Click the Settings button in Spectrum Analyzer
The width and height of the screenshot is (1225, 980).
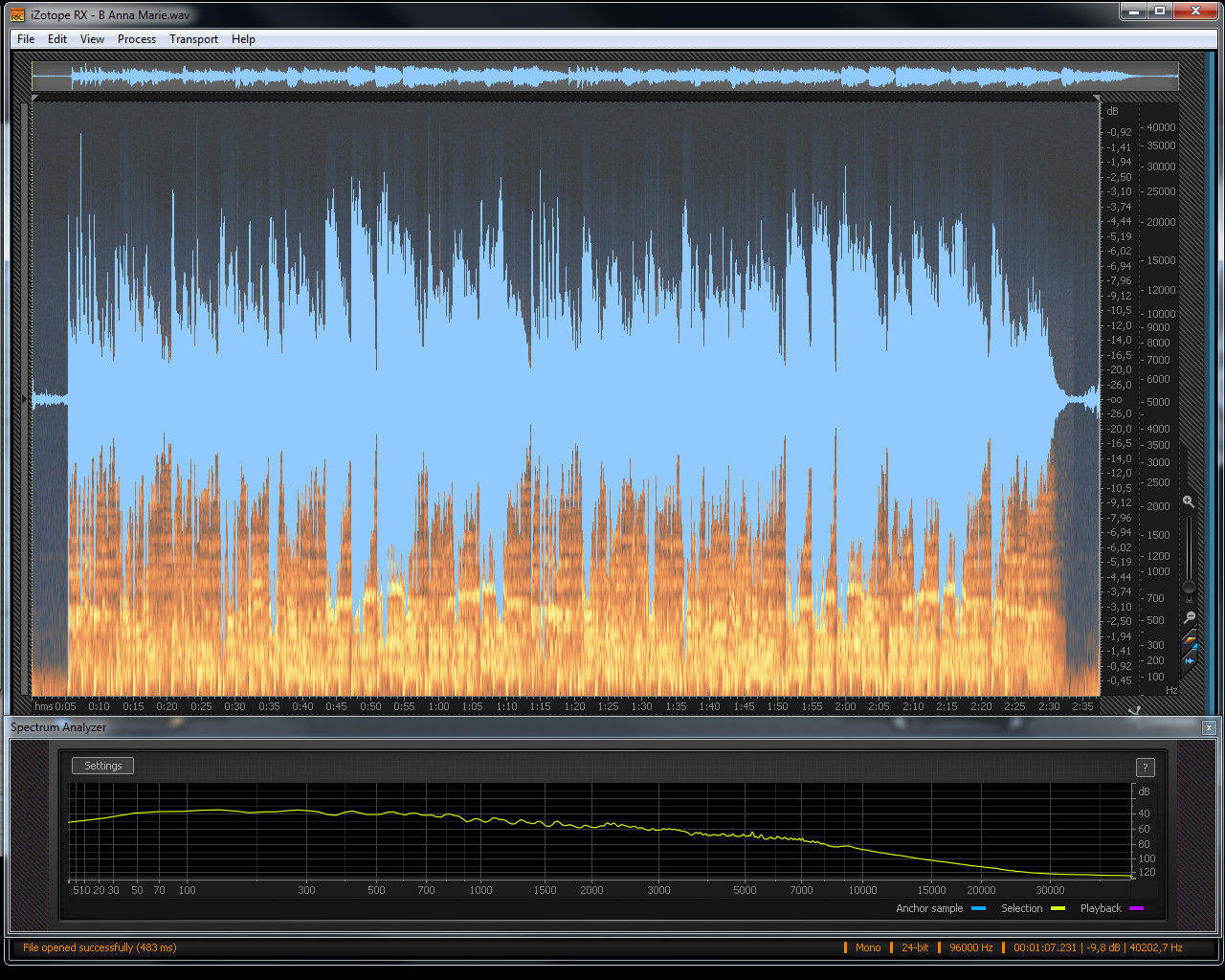102,766
